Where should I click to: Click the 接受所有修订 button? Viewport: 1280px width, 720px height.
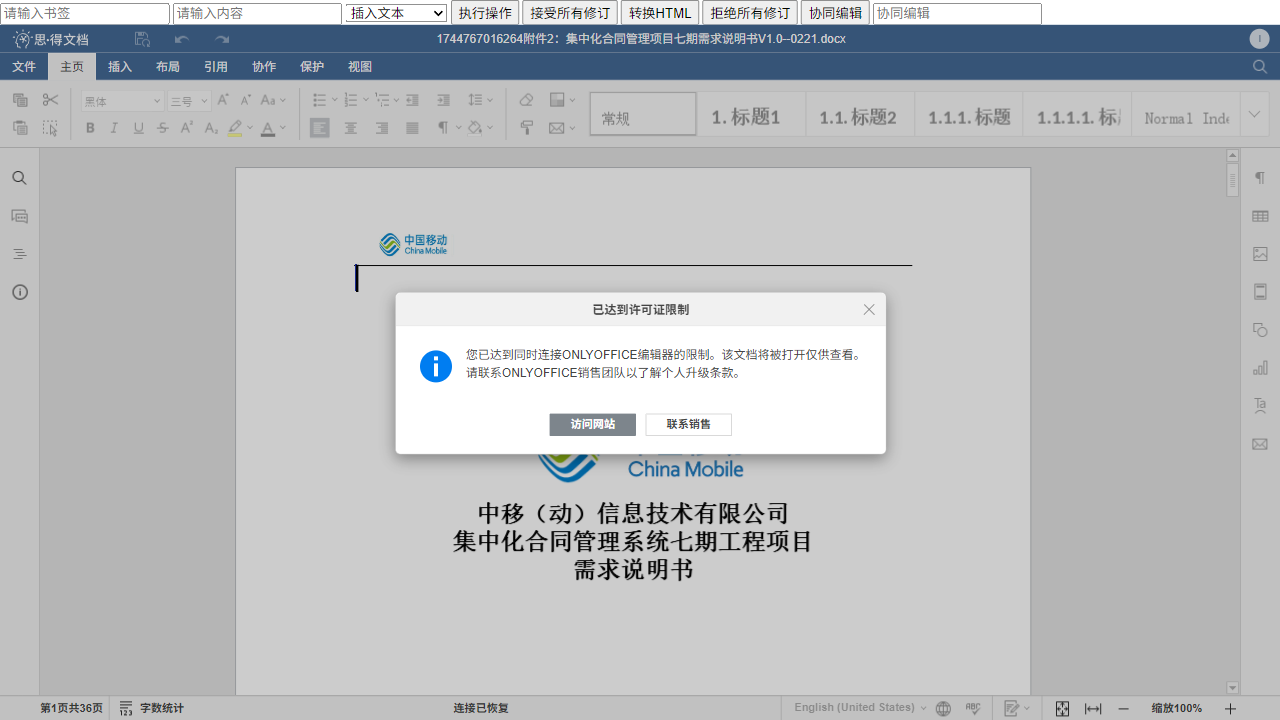coord(570,13)
